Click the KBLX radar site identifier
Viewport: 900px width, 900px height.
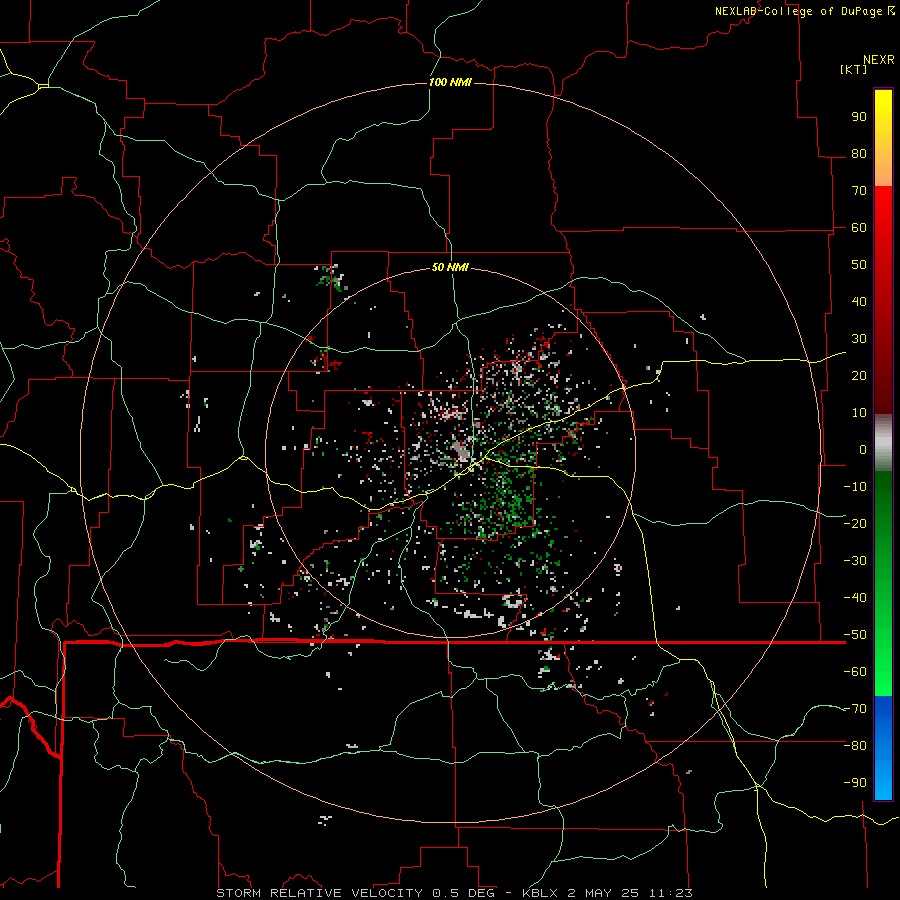(x=541, y=893)
